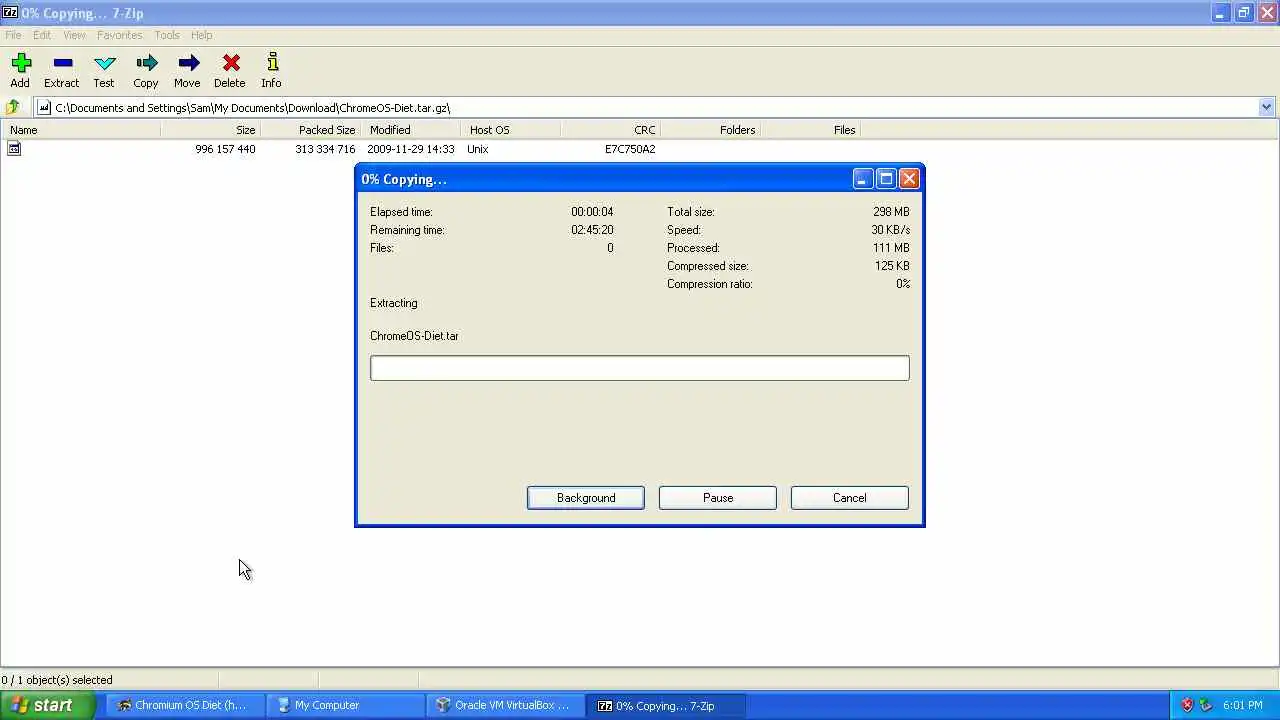
Task: Click the Up folder icon beside address bar
Action: (x=13, y=107)
